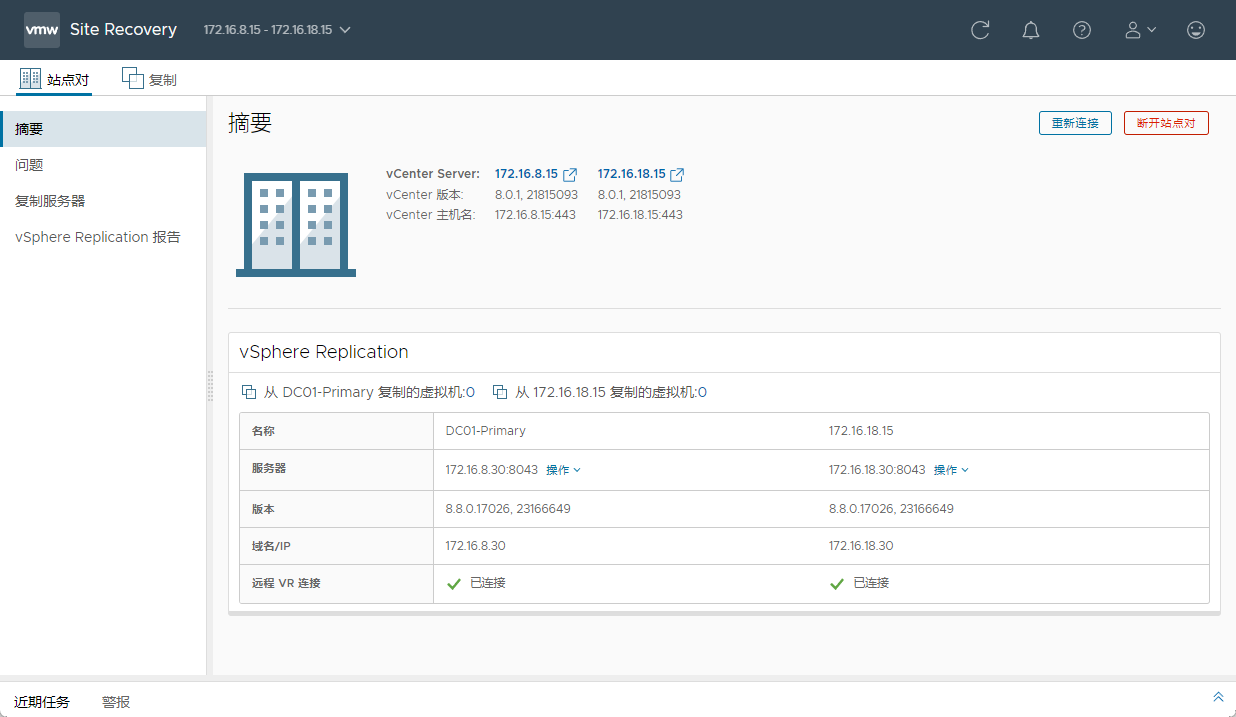Open 操作 dropdown for 172.16.18.30:8043

(x=951, y=469)
